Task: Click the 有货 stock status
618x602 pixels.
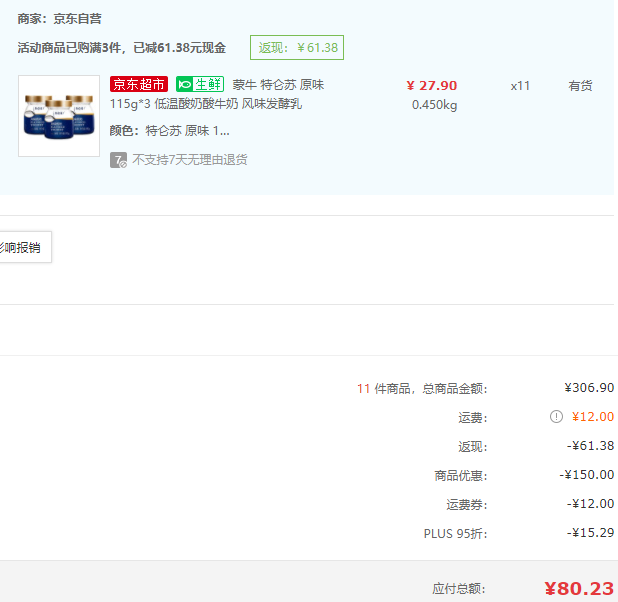Action: pos(580,86)
